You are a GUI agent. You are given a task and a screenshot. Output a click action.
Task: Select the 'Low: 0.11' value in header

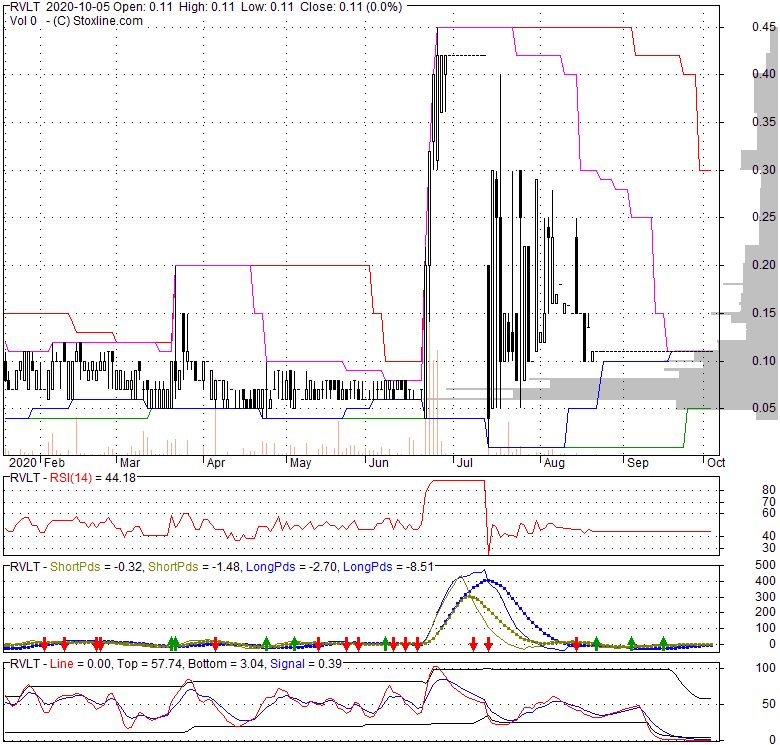click(x=269, y=7)
